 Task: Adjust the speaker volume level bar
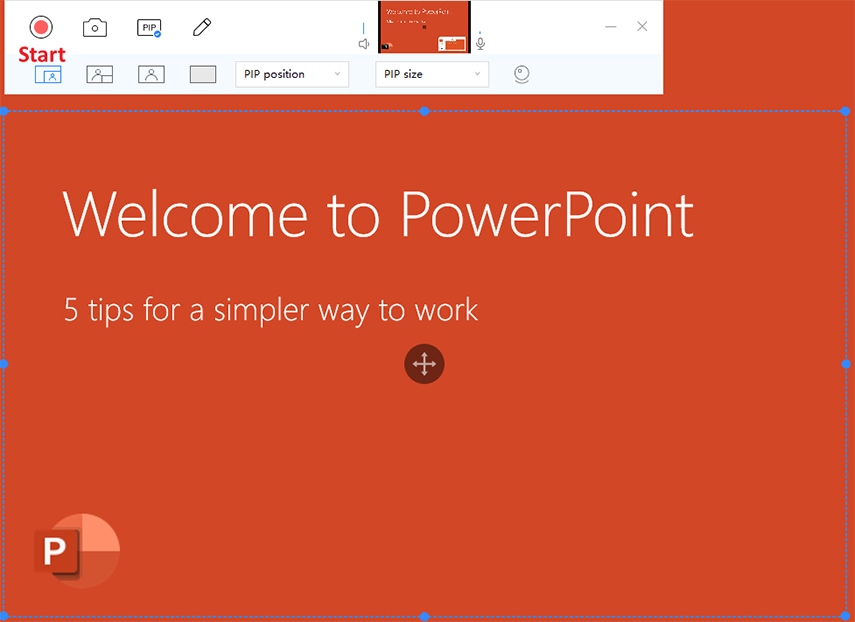point(364,29)
